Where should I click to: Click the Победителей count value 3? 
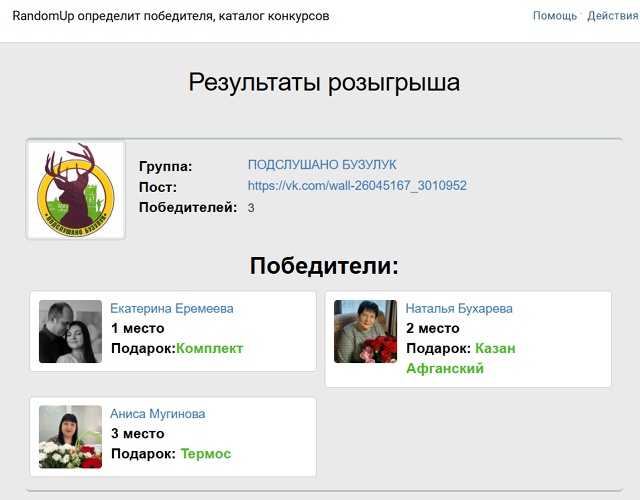251,208
